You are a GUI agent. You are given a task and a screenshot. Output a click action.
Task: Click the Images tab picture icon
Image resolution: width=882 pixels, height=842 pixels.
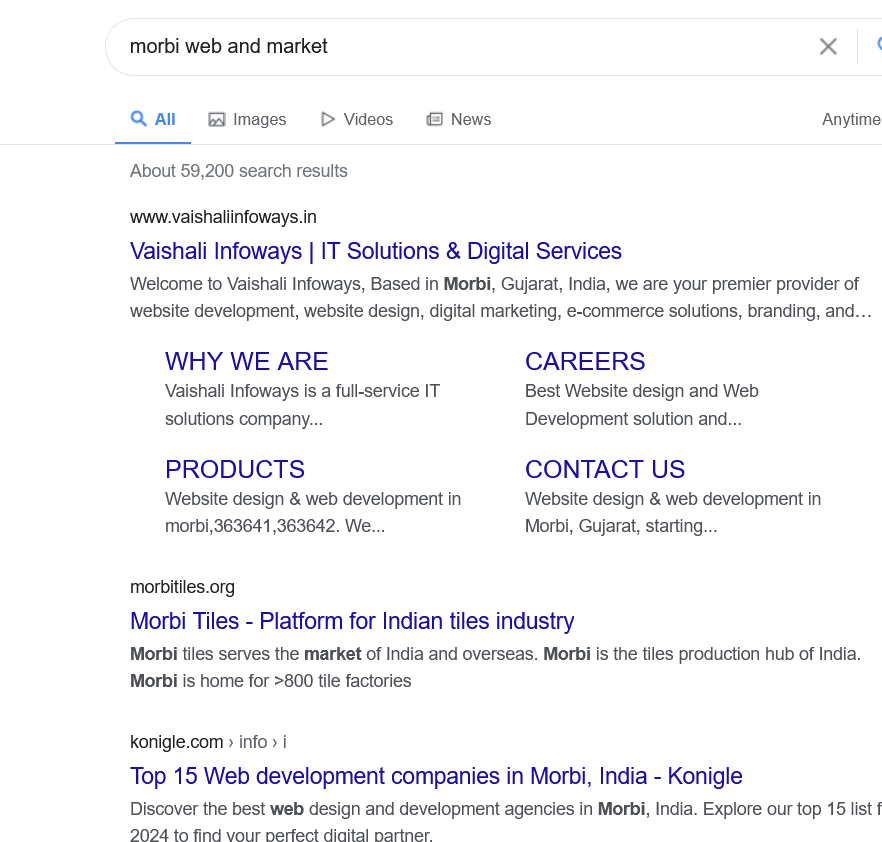coord(217,120)
